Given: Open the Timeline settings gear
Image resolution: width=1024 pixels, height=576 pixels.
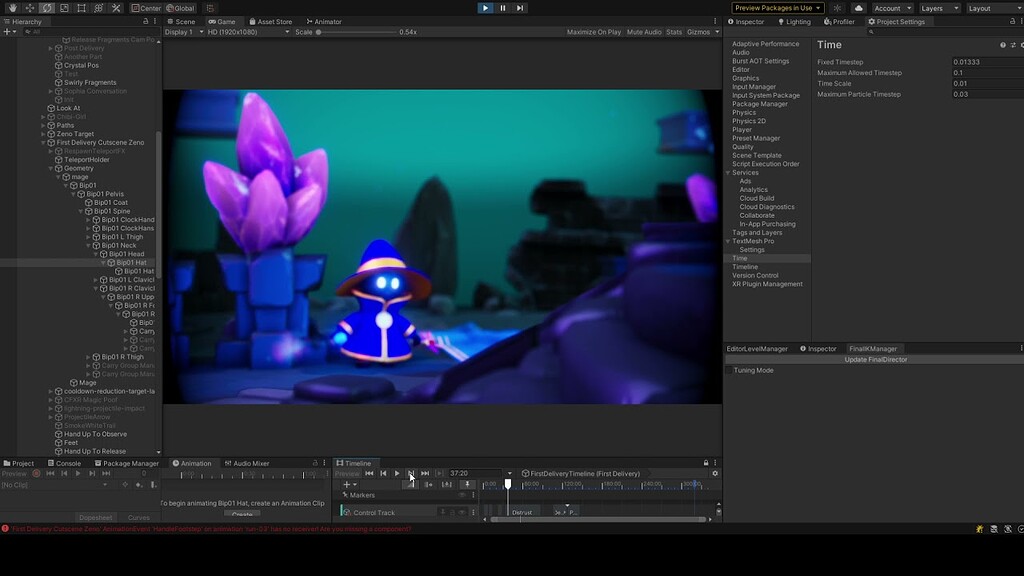Looking at the screenshot, I should coord(716,473).
